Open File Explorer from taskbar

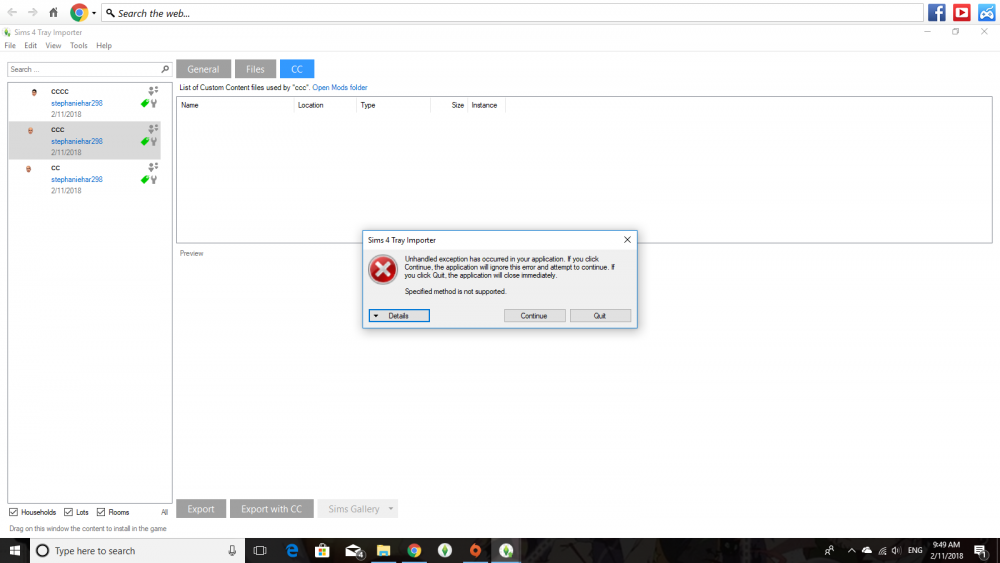(x=383, y=550)
